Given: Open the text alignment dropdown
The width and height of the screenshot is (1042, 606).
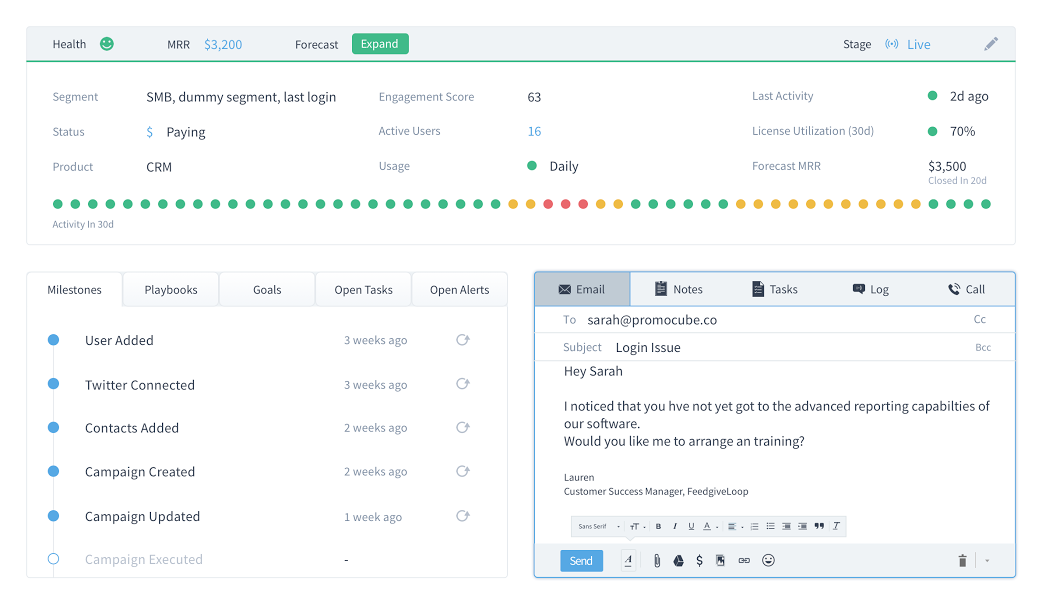Looking at the screenshot, I should (x=735, y=526).
